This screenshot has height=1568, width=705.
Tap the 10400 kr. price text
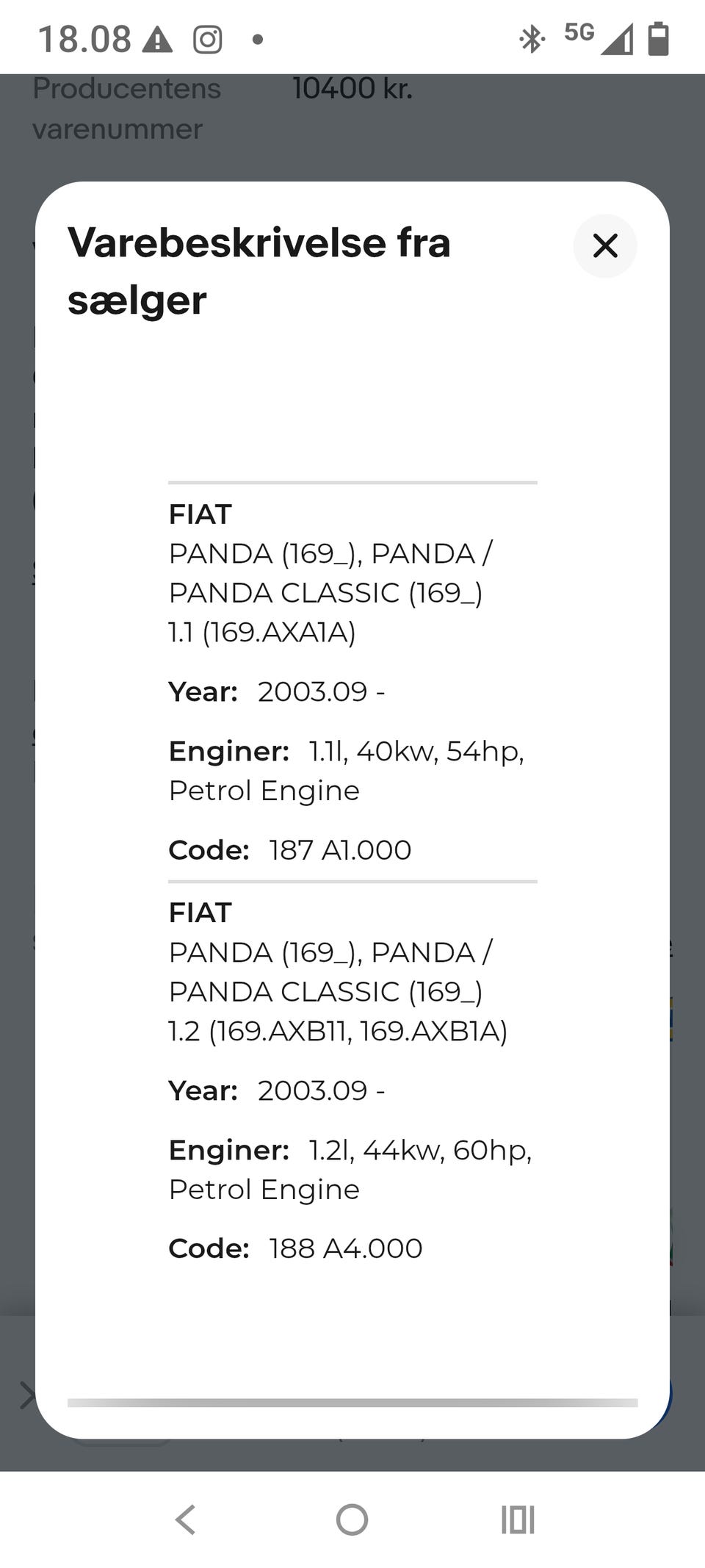[352, 89]
